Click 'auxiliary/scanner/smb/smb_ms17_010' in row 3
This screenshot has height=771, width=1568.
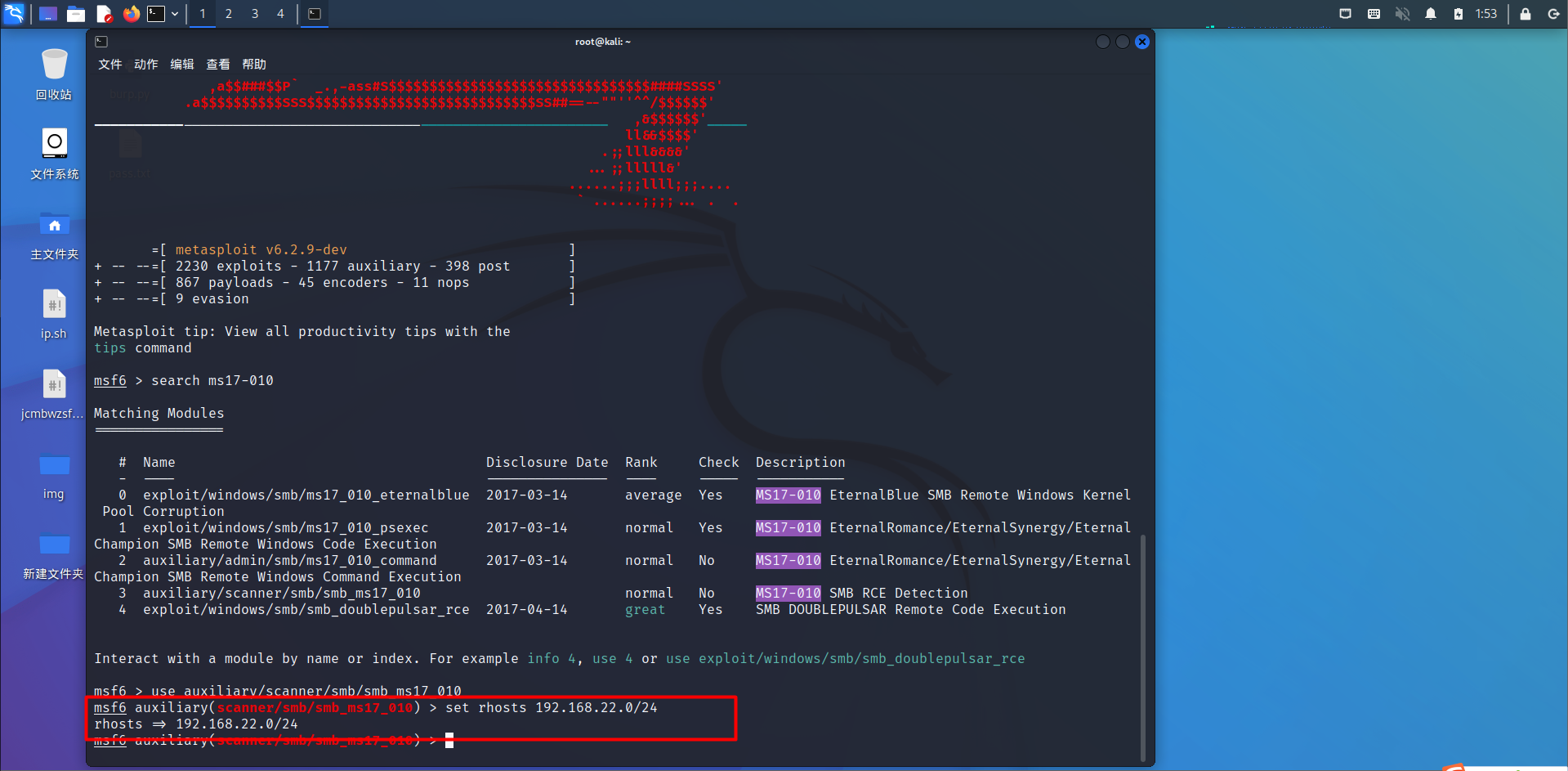282,594
